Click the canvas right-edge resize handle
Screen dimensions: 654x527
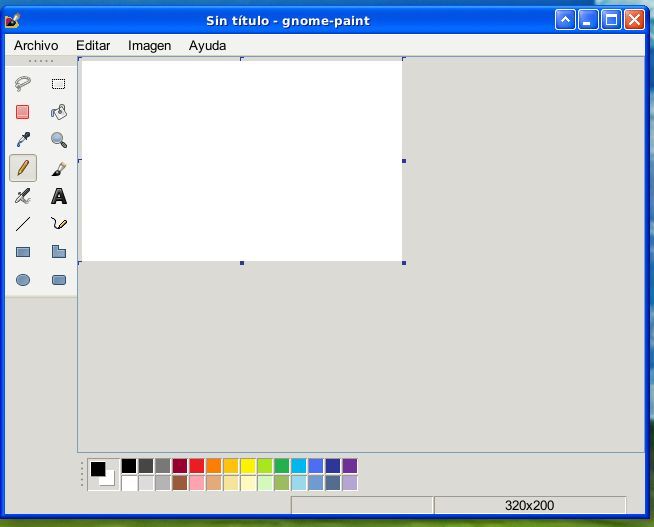404,161
